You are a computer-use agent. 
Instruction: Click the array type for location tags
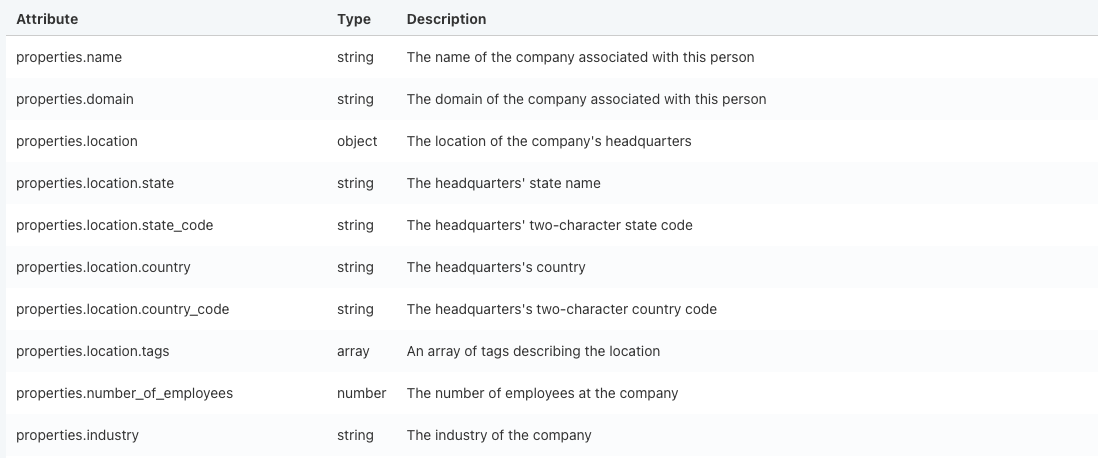point(353,352)
